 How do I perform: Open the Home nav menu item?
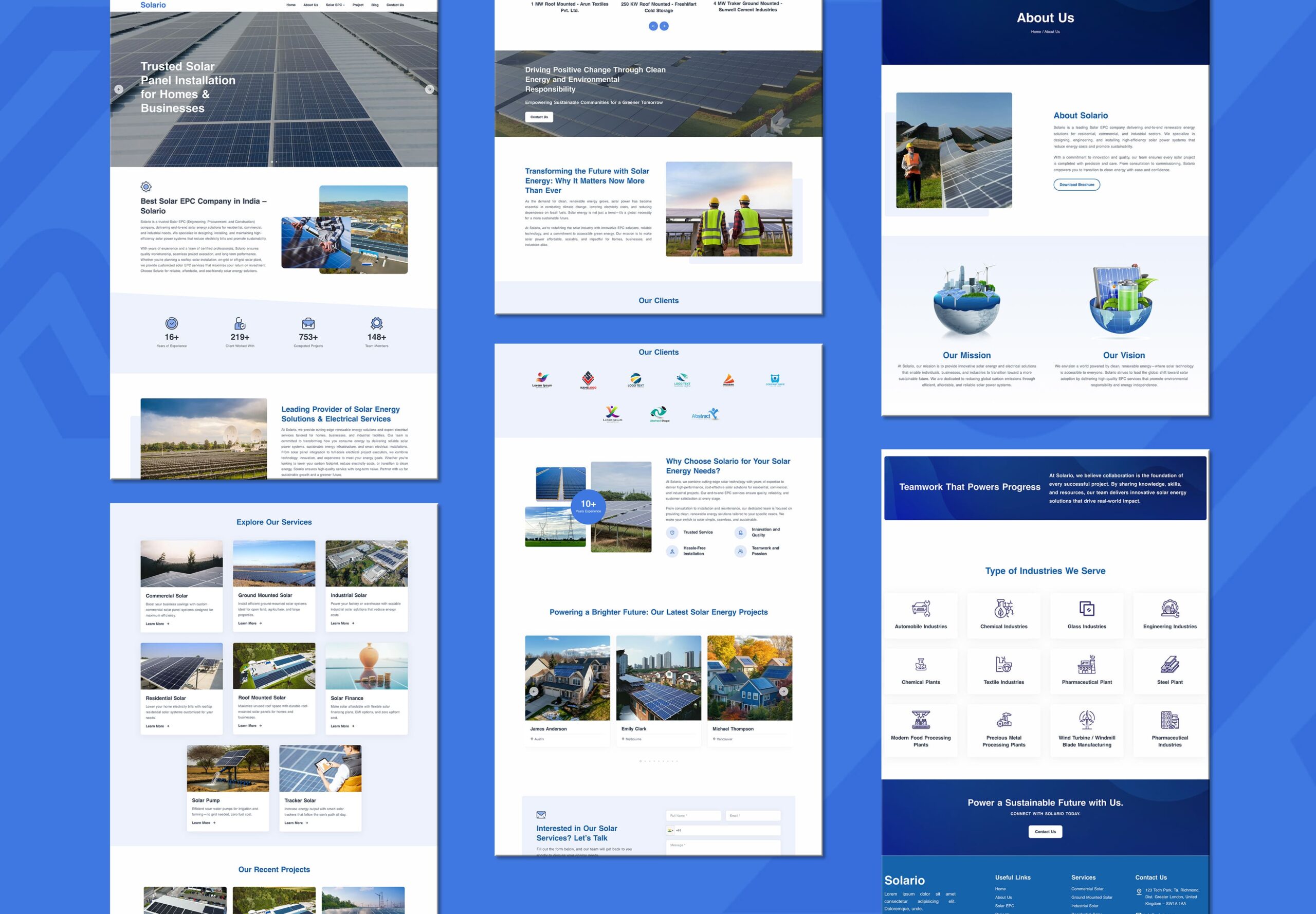click(291, 5)
